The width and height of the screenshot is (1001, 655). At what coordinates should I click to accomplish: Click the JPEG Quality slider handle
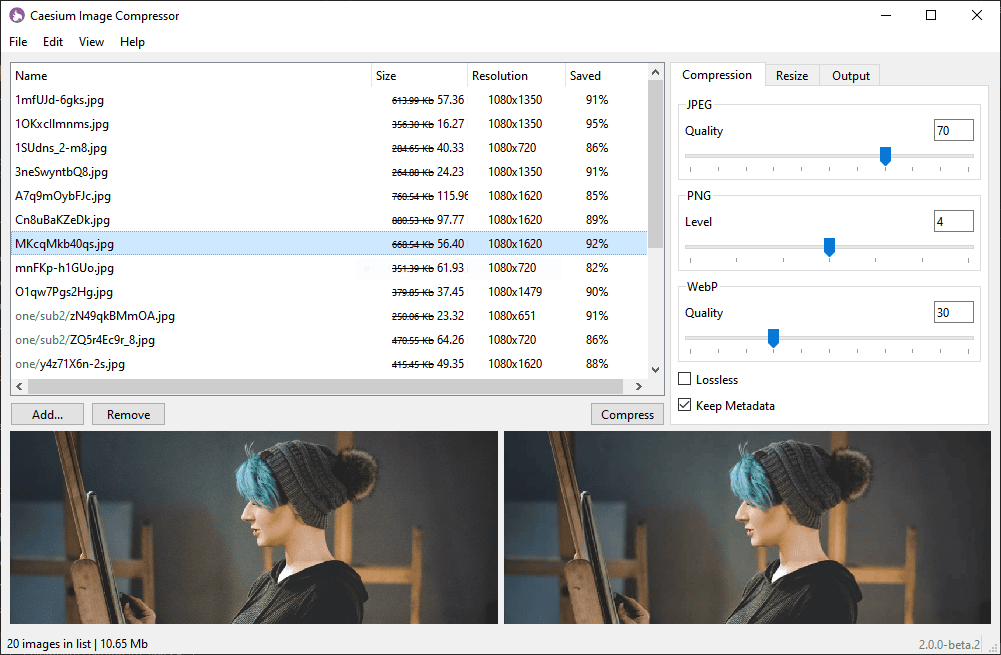coord(885,156)
